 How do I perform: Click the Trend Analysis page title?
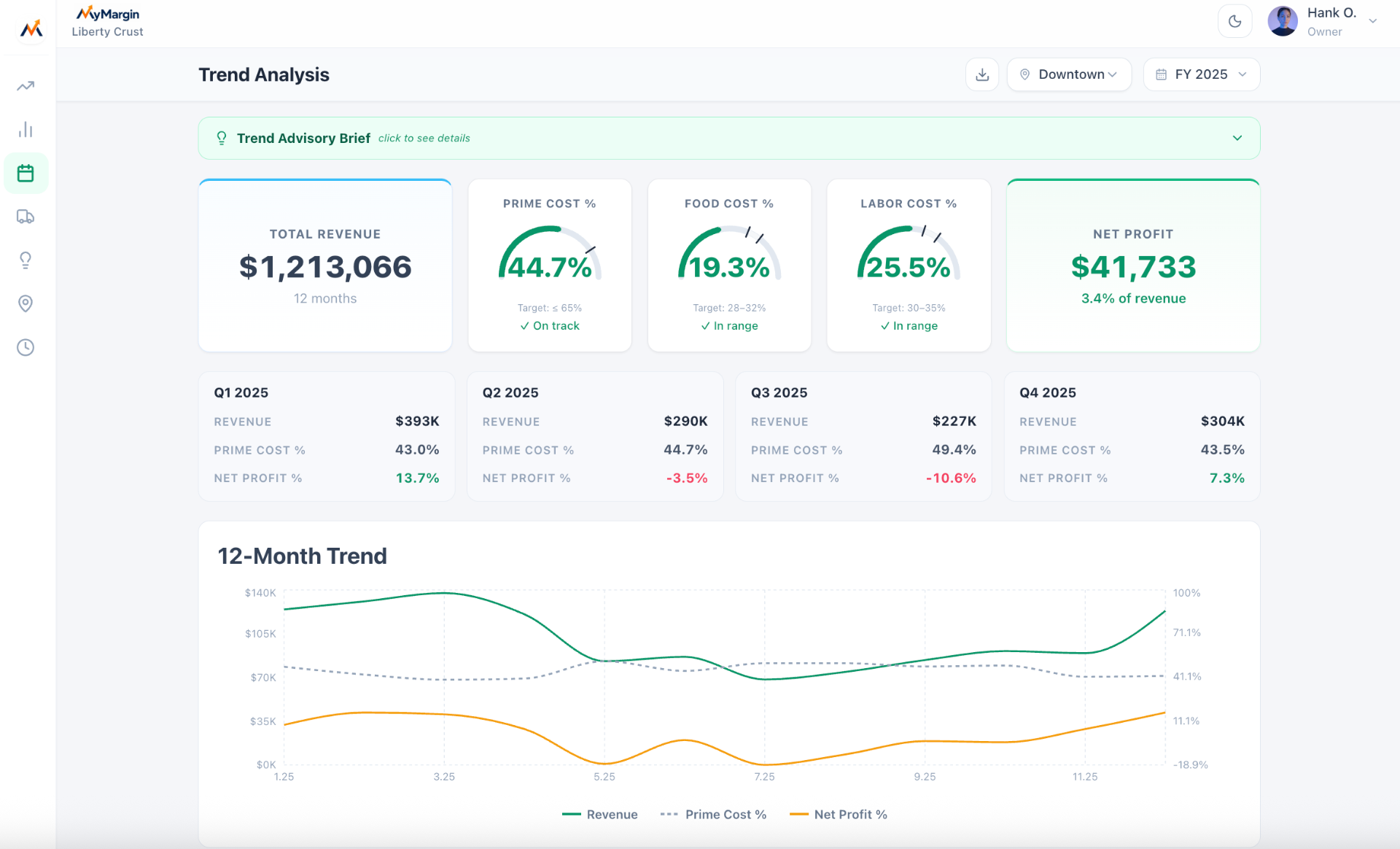point(264,74)
